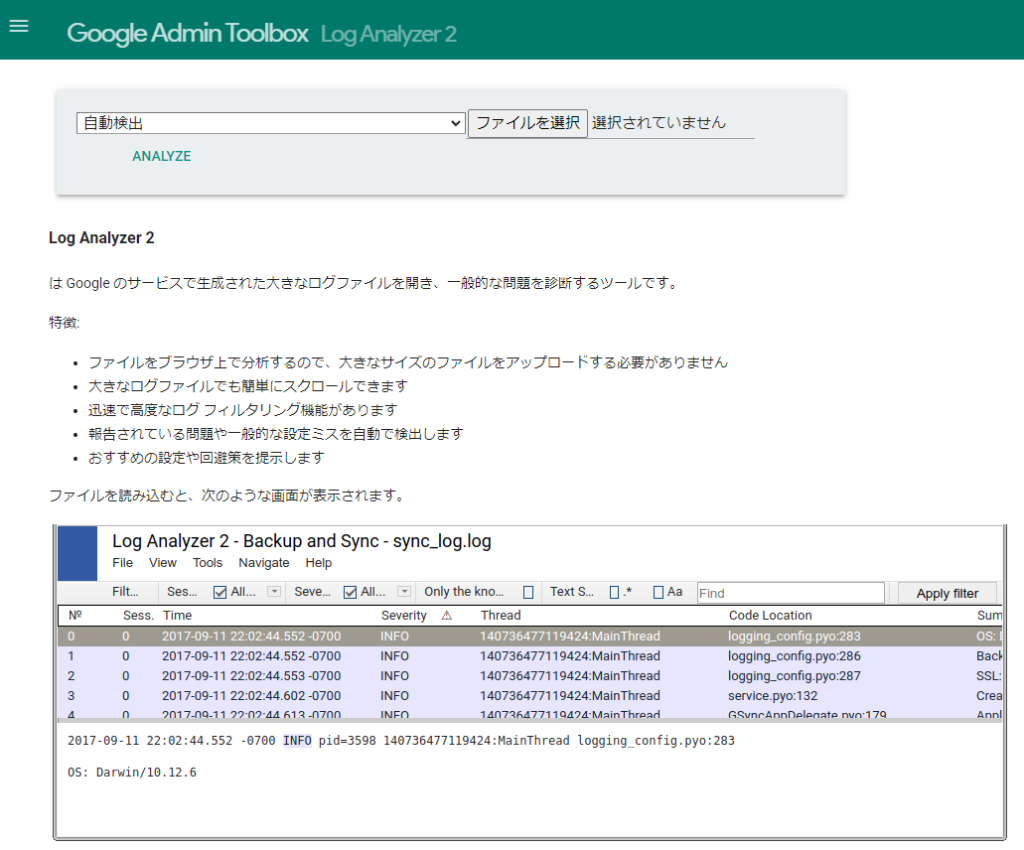Click inside the Find text field

[790, 591]
